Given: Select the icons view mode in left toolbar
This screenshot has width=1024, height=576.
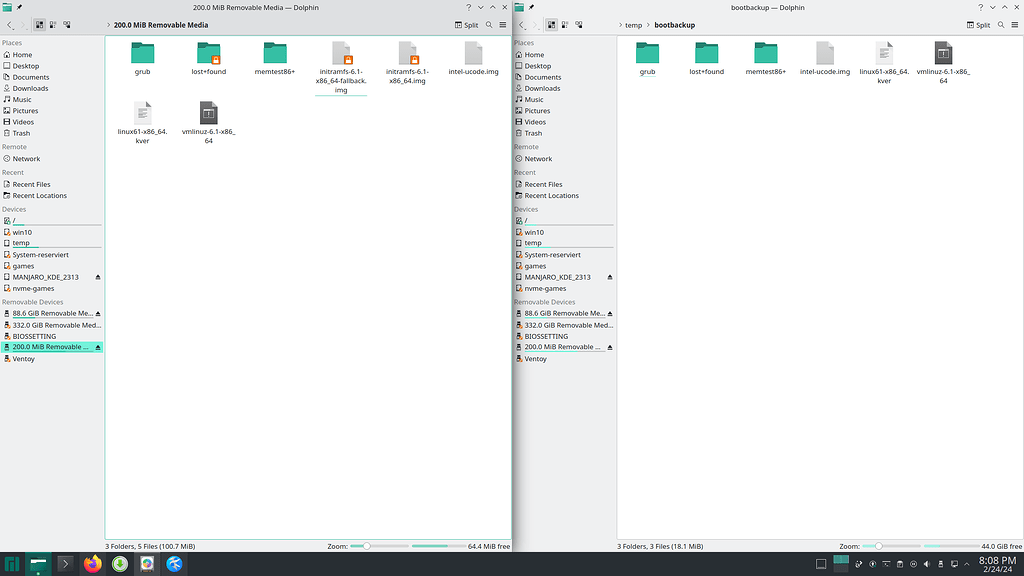Looking at the screenshot, I should (x=38, y=25).
